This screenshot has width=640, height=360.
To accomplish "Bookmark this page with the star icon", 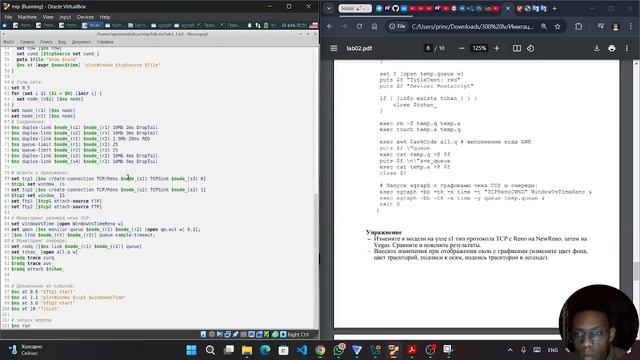I will point(558,26).
